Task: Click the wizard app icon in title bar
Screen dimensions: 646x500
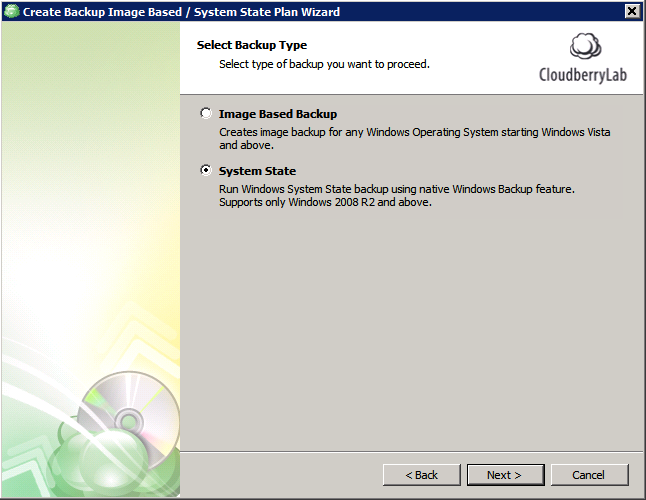Action: click(12, 11)
